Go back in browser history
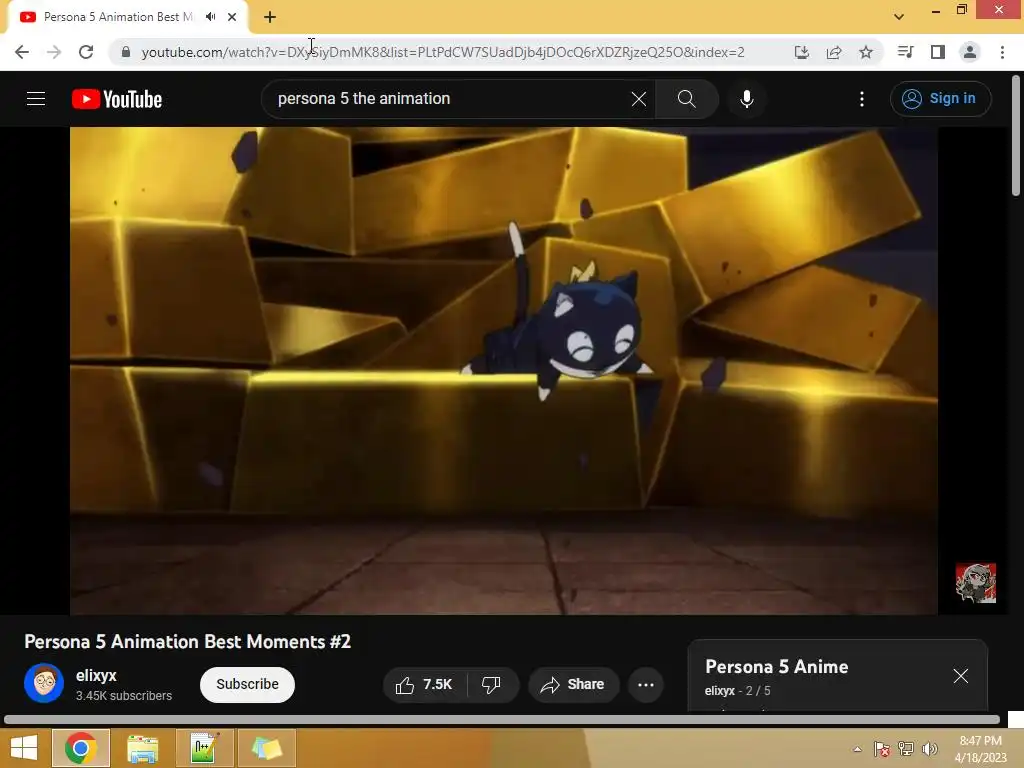Screen dimensions: 1024x768 (22, 52)
